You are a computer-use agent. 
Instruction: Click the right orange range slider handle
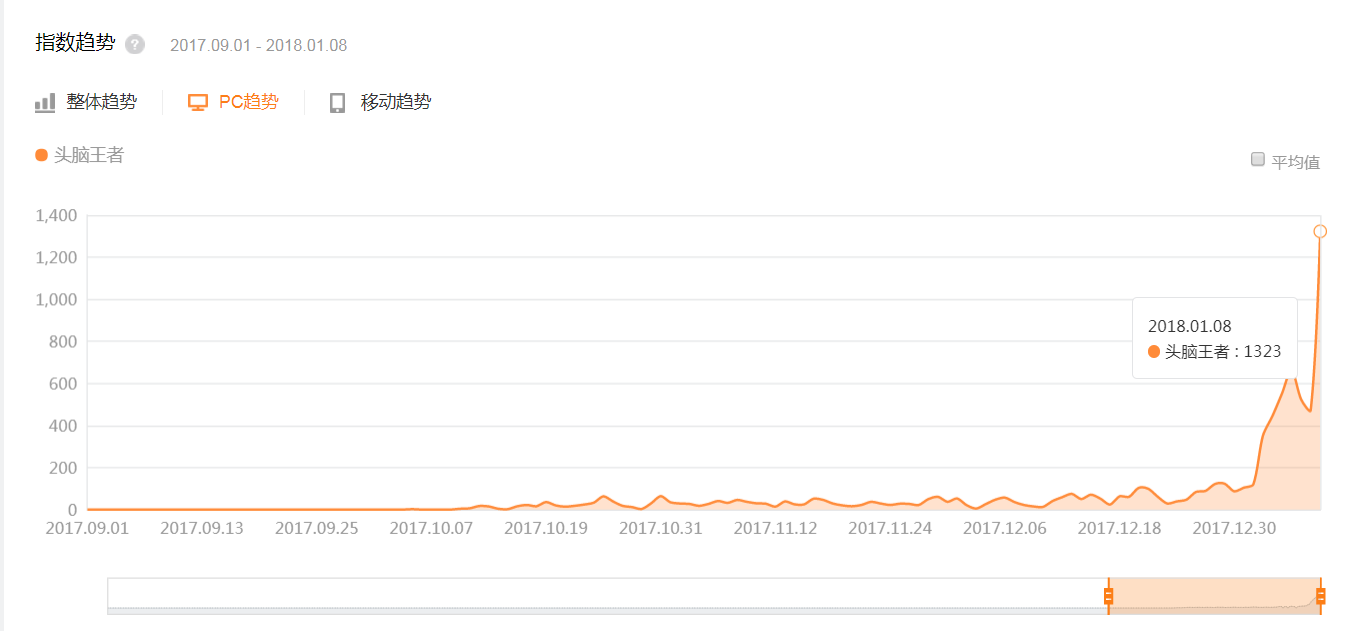coord(1321,596)
